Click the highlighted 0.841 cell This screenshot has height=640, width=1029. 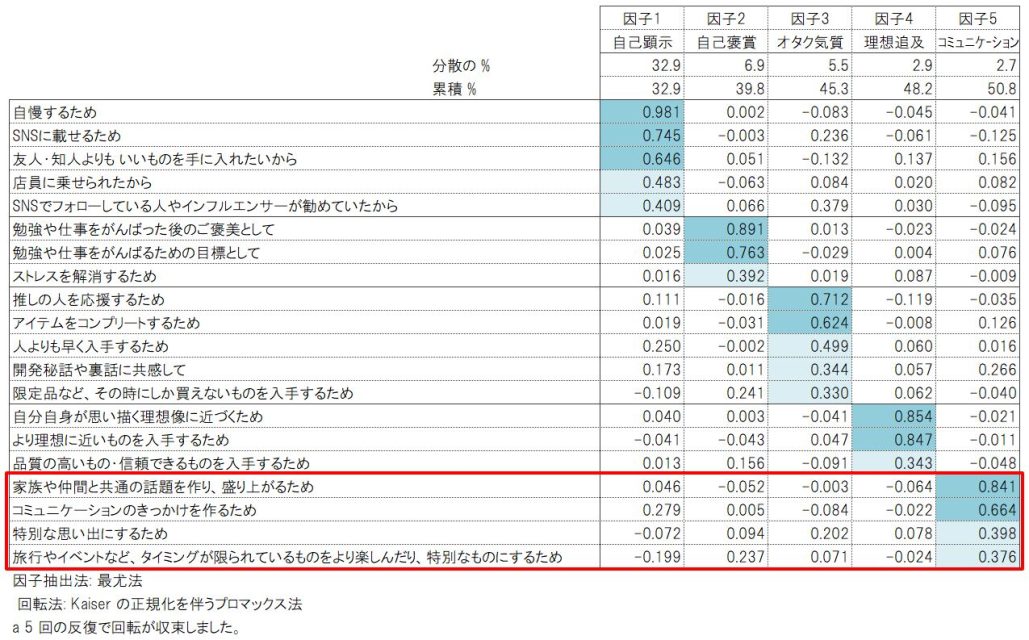(978, 487)
